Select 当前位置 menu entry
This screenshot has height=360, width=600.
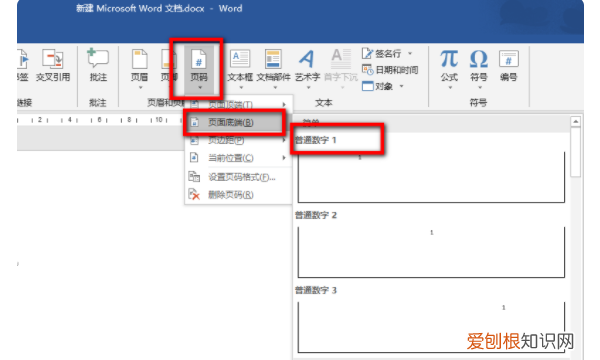(x=238, y=158)
